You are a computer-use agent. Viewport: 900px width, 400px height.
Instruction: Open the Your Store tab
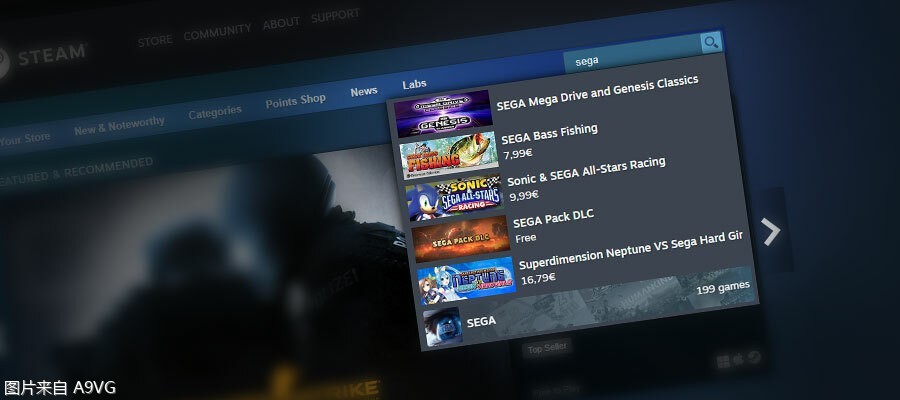[x=24, y=139]
